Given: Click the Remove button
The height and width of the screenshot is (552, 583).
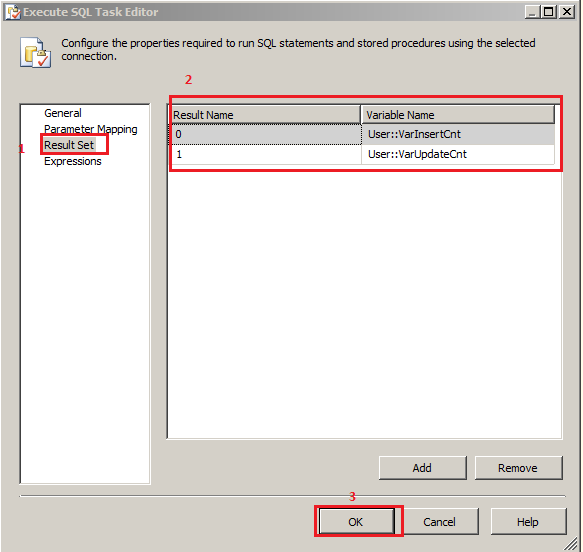Looking at the screenshot, I should coord(518,468).
